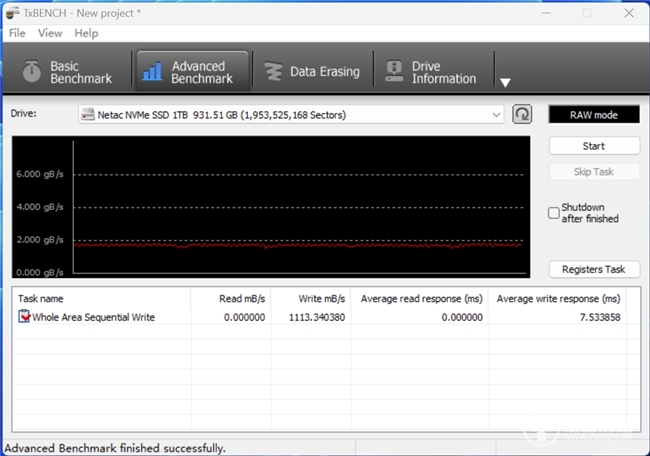Viewport: 650px width, 456px height.
Task: Click the Skip Task button
Action: click(594, 172)
